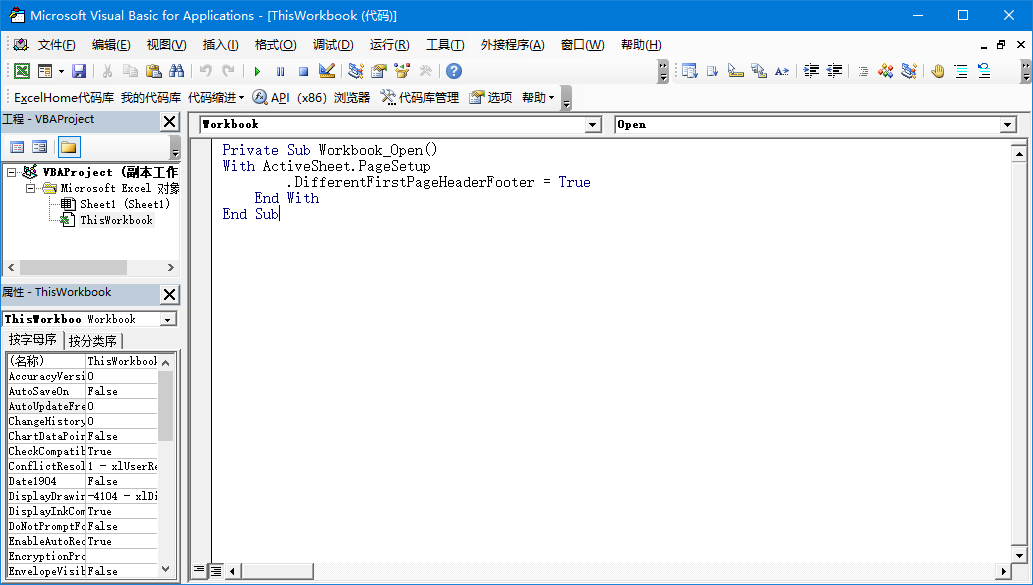Open the 文件(F) menu
This screenshot has width=1033, height=585.
[x=57, y=45]
